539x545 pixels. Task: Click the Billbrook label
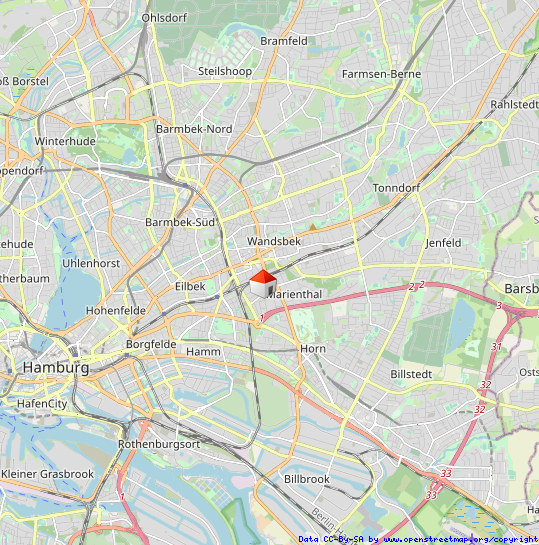pyautogui.click(x=307, y=479)
